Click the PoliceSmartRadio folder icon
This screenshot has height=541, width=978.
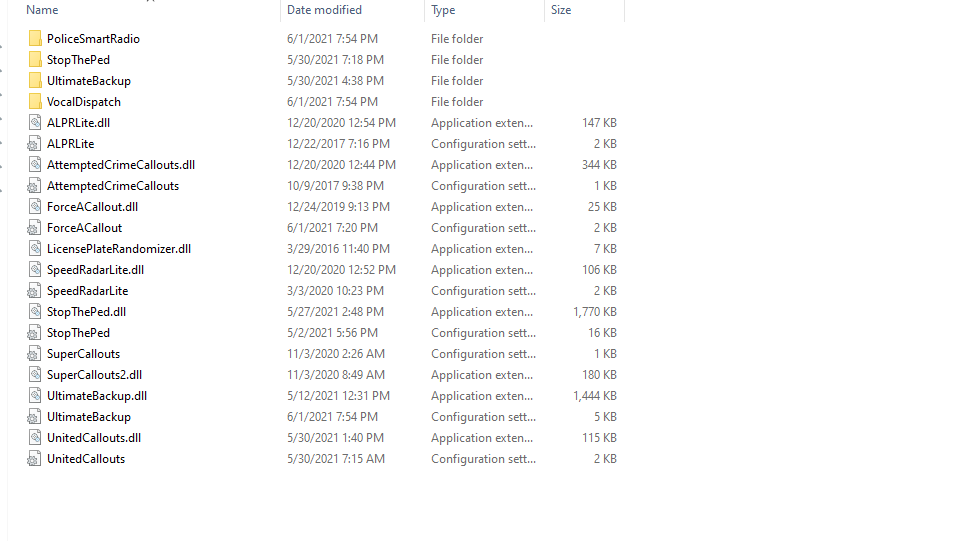click(35, 39)
